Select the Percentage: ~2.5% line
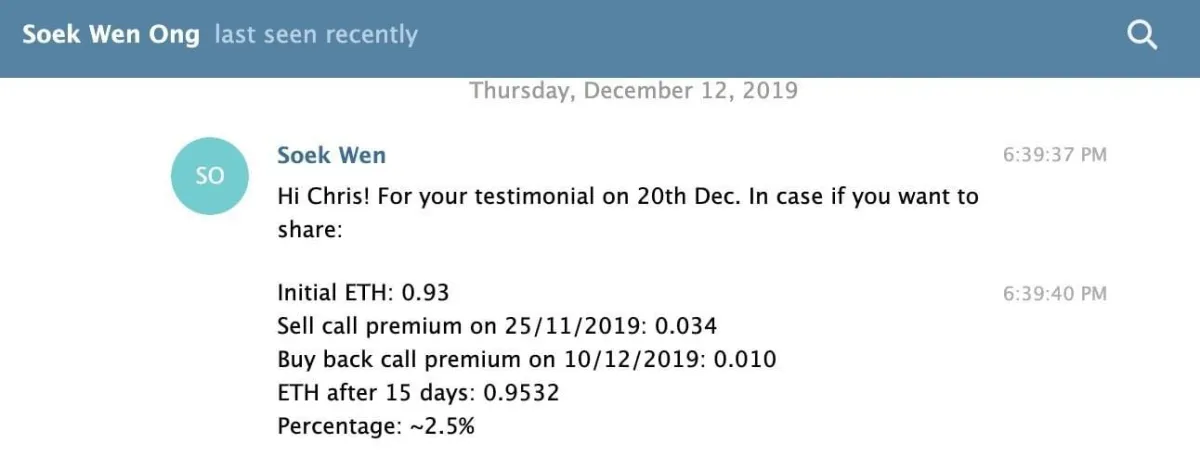Viewport: 1200px width, 469px height. click(x=376, y=426)
